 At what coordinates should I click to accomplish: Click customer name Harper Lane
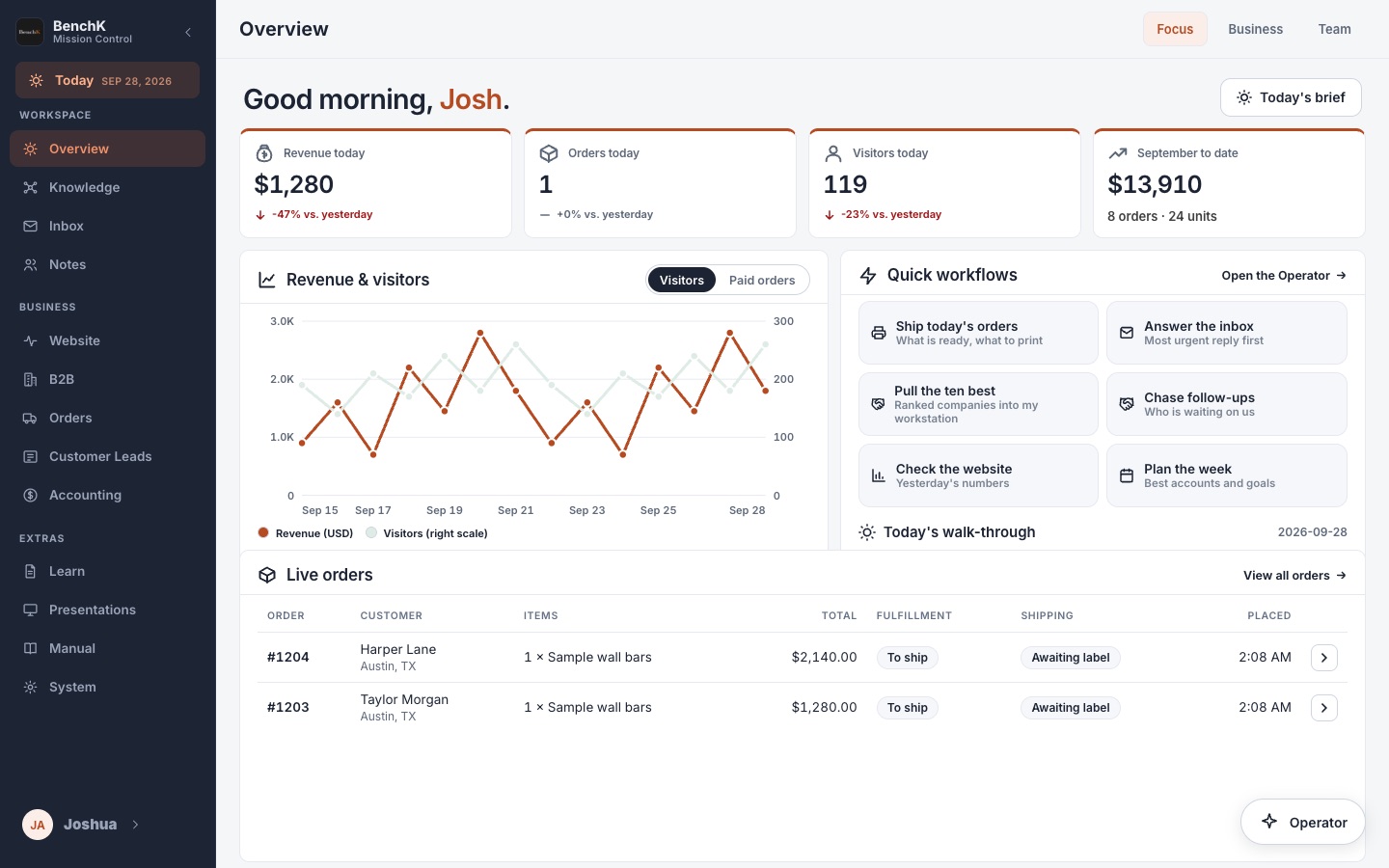point(398,649)
